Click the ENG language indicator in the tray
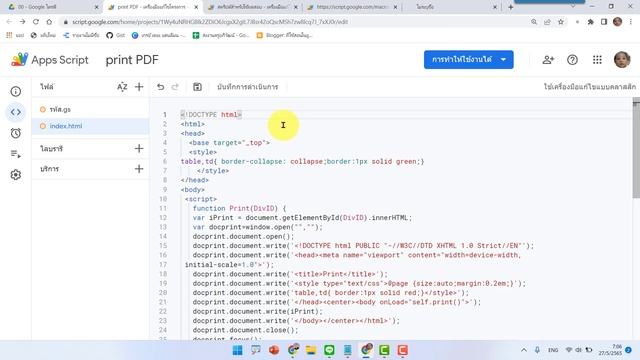 click(553, 350)
